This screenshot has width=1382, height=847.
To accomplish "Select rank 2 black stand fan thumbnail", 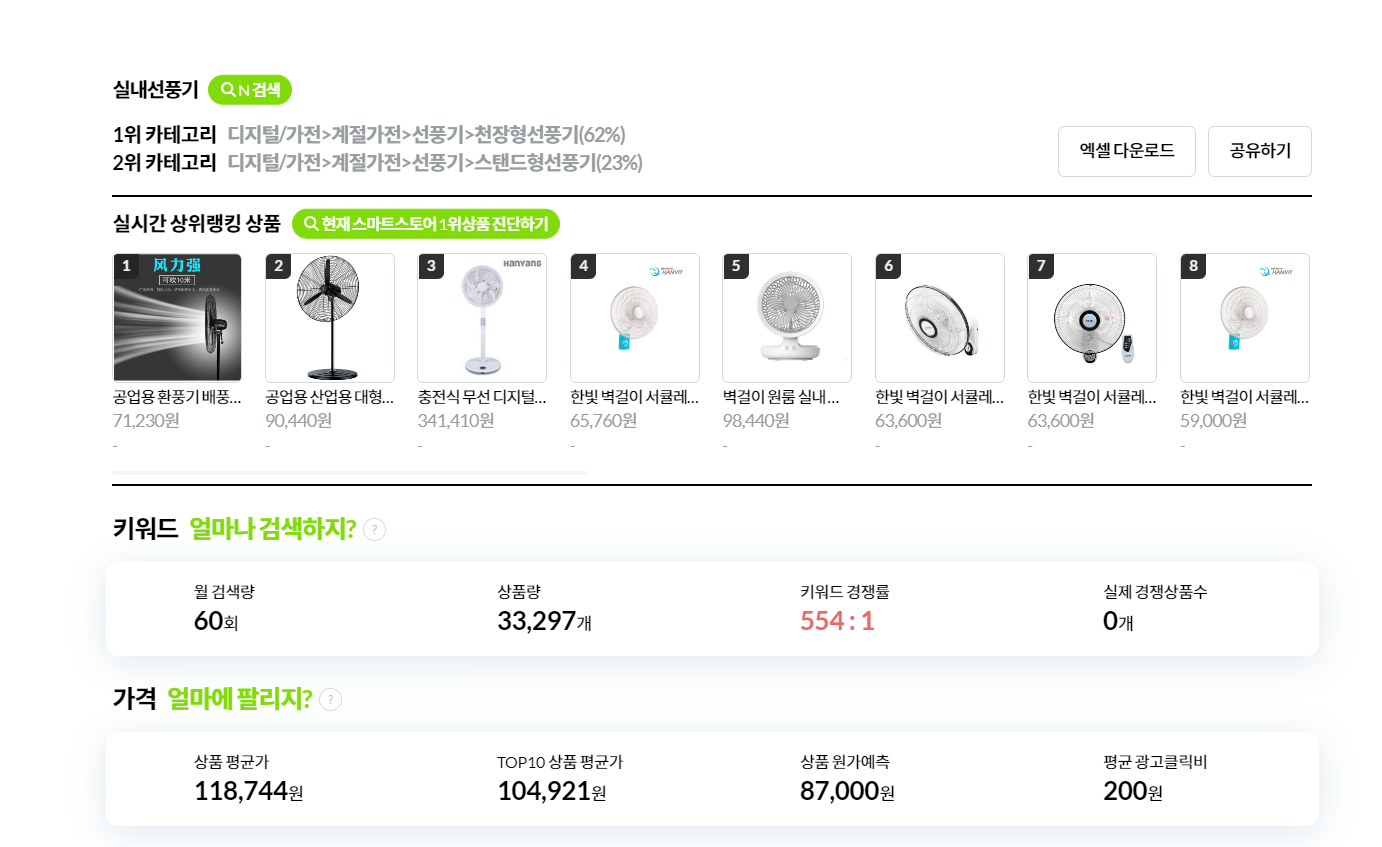I will point(330,318).
